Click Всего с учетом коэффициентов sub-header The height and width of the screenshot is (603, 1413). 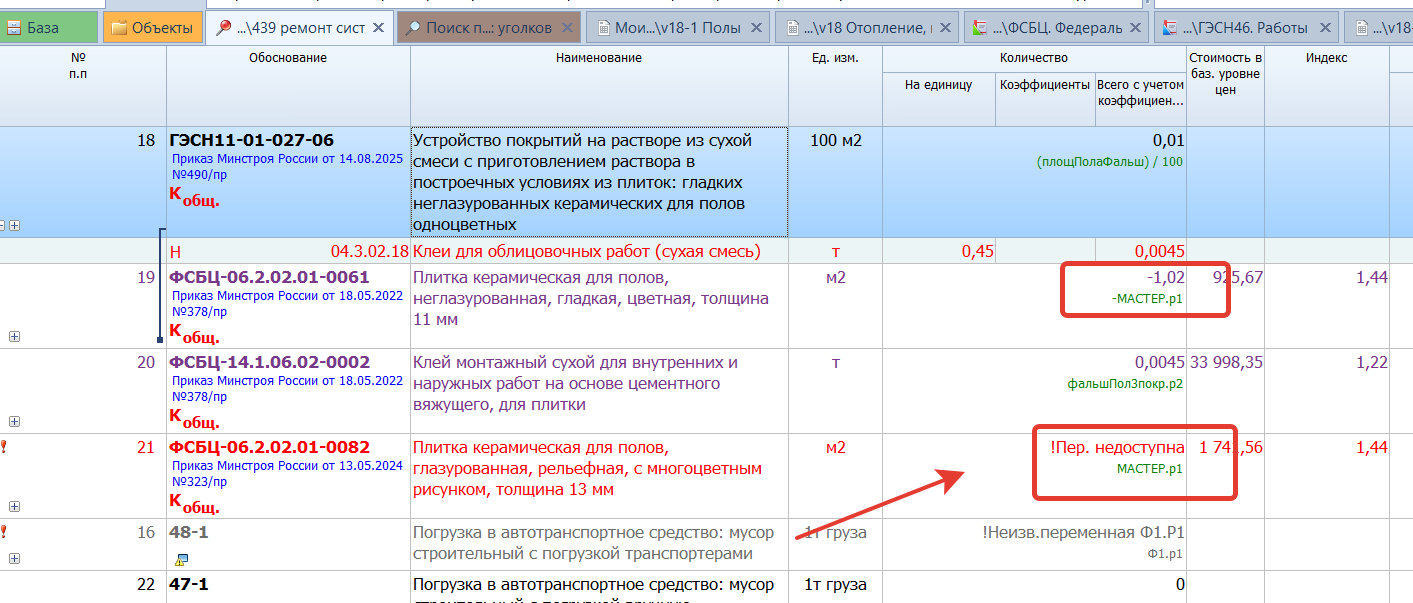point(1141,99)
